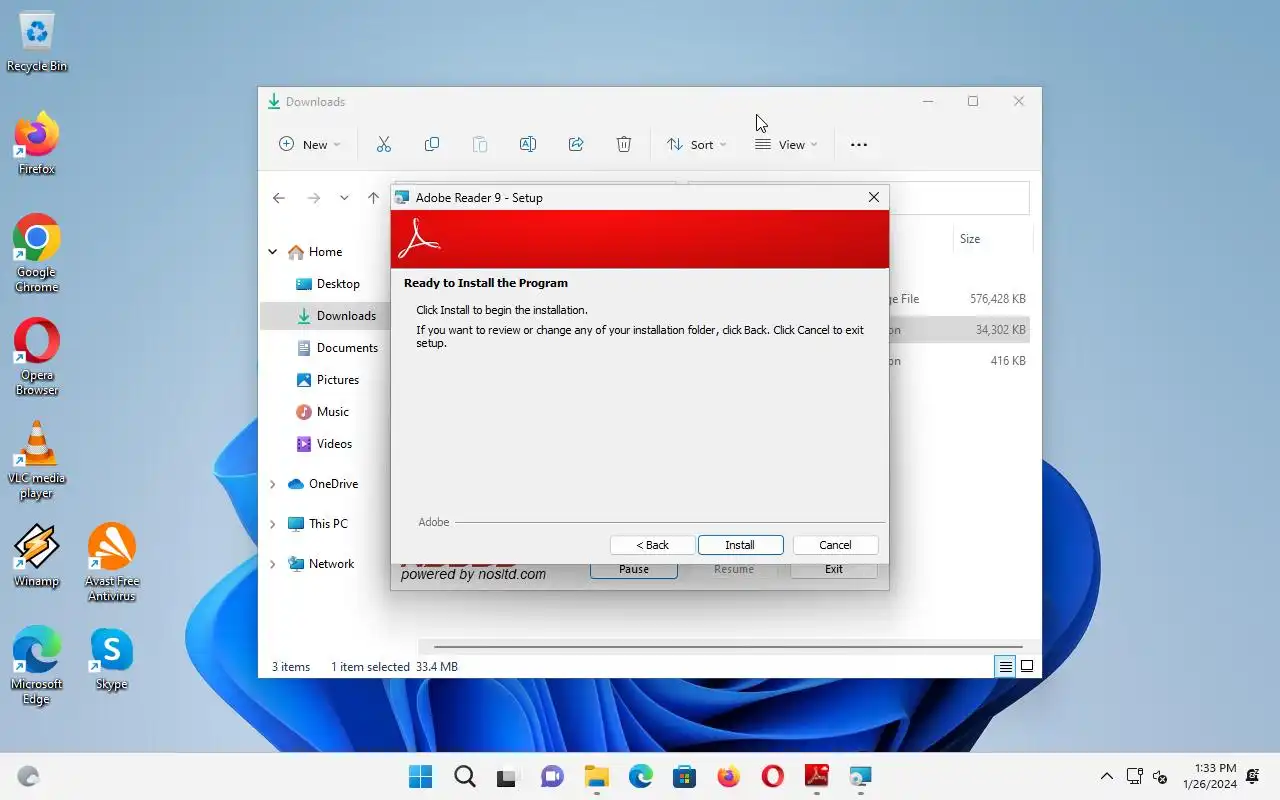Click the Size column header
Viewport: 1280px width, 800px height.
pyautogui.click(x=970, y=239)
